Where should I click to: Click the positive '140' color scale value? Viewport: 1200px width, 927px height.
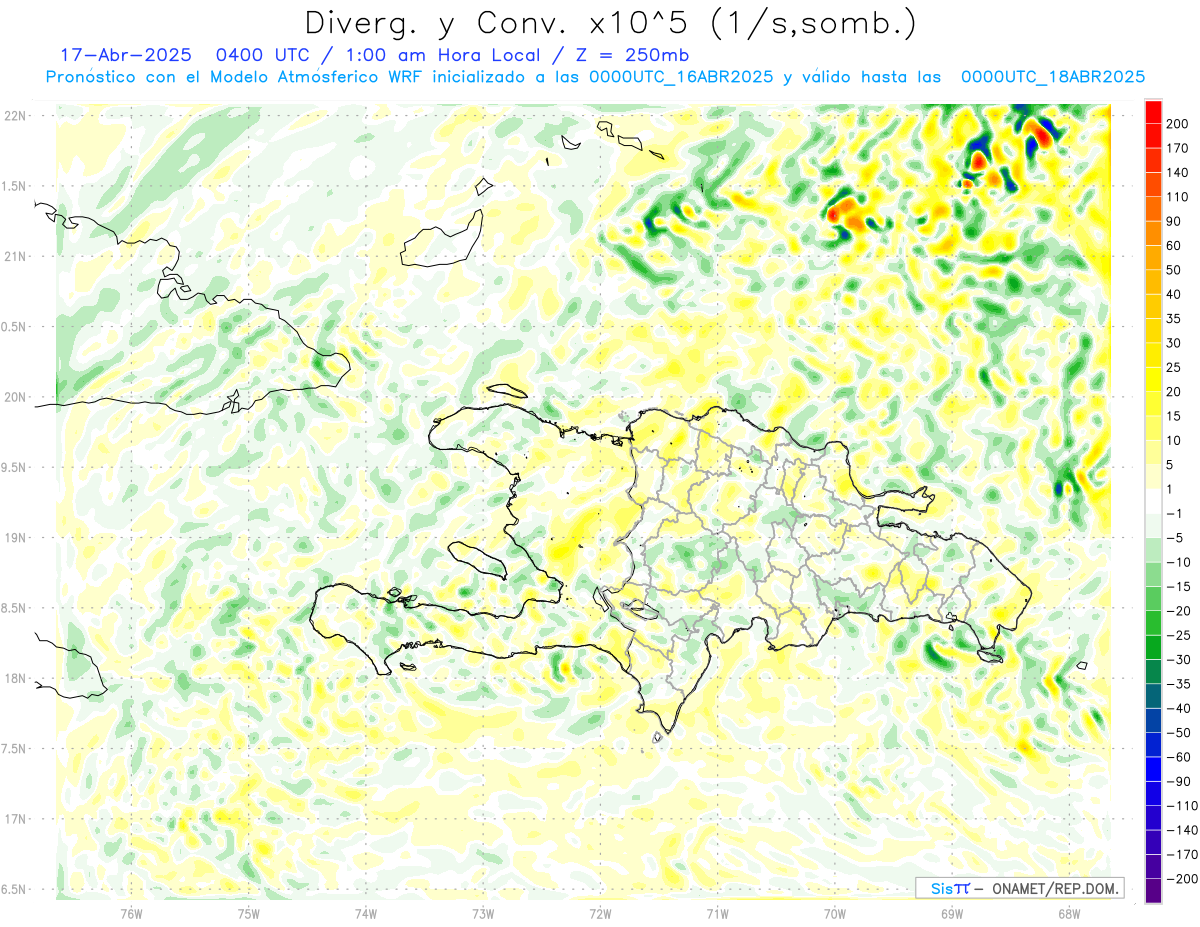1178,172
